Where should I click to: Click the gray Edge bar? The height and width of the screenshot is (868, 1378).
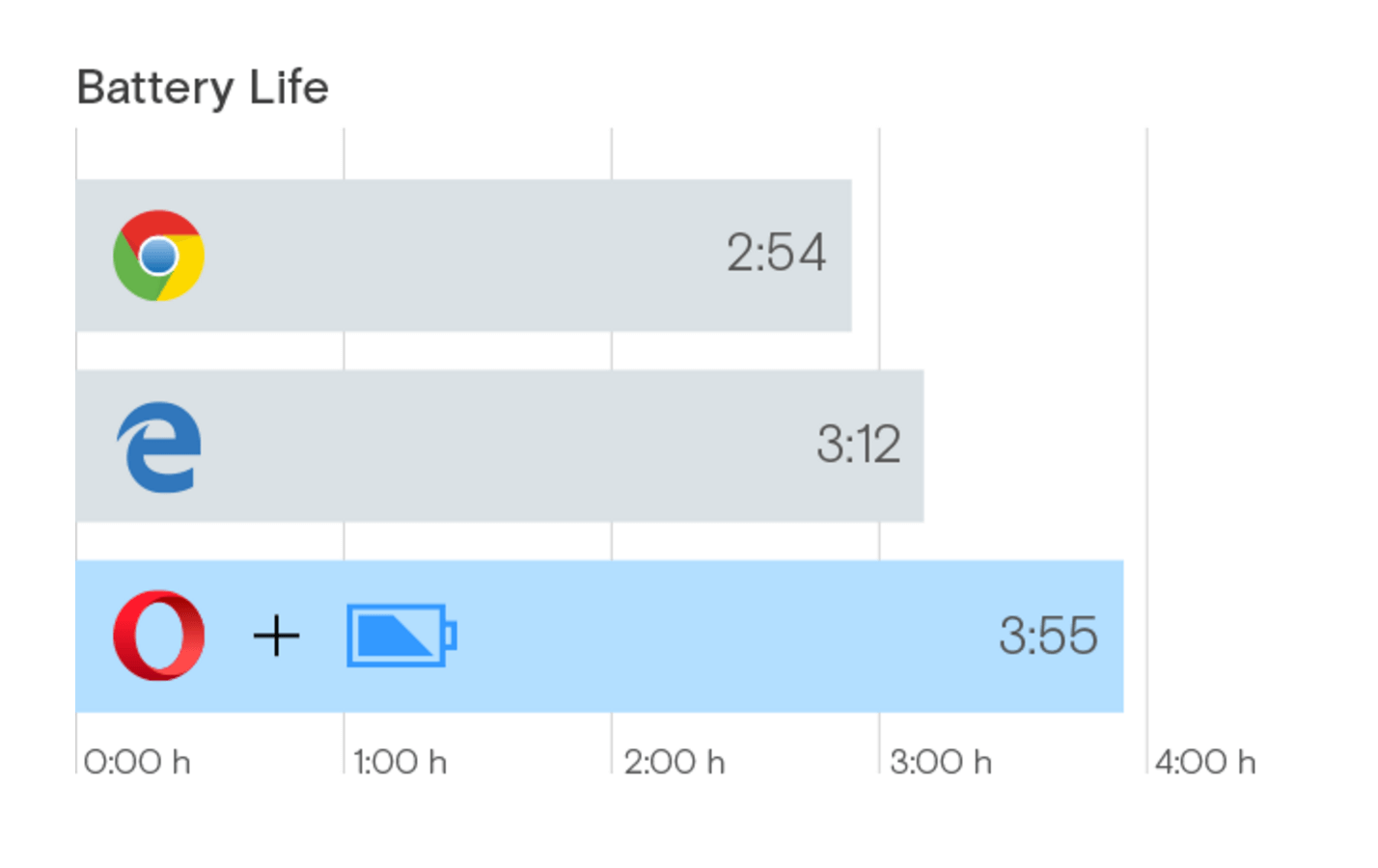tap(500, 447)
